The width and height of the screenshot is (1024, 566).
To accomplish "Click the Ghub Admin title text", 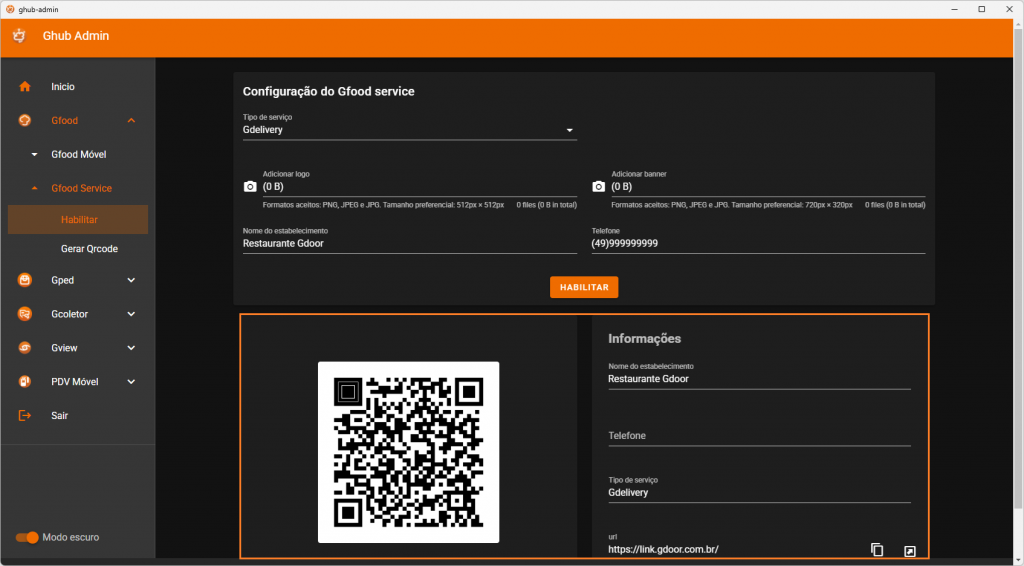I will [x=76, y=36].
